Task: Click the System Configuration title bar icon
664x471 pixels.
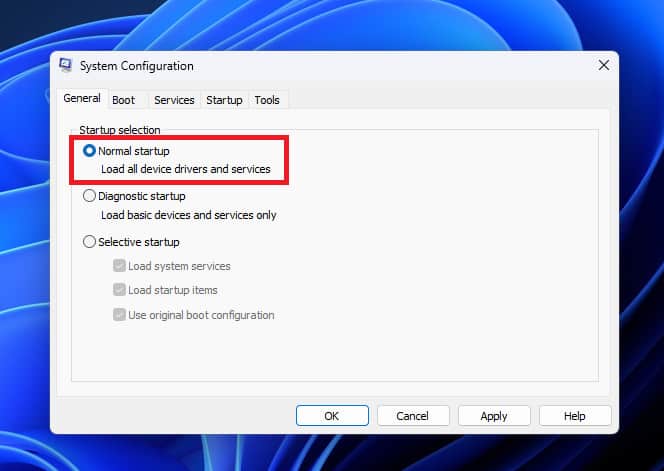Action: tap(66, 66)
